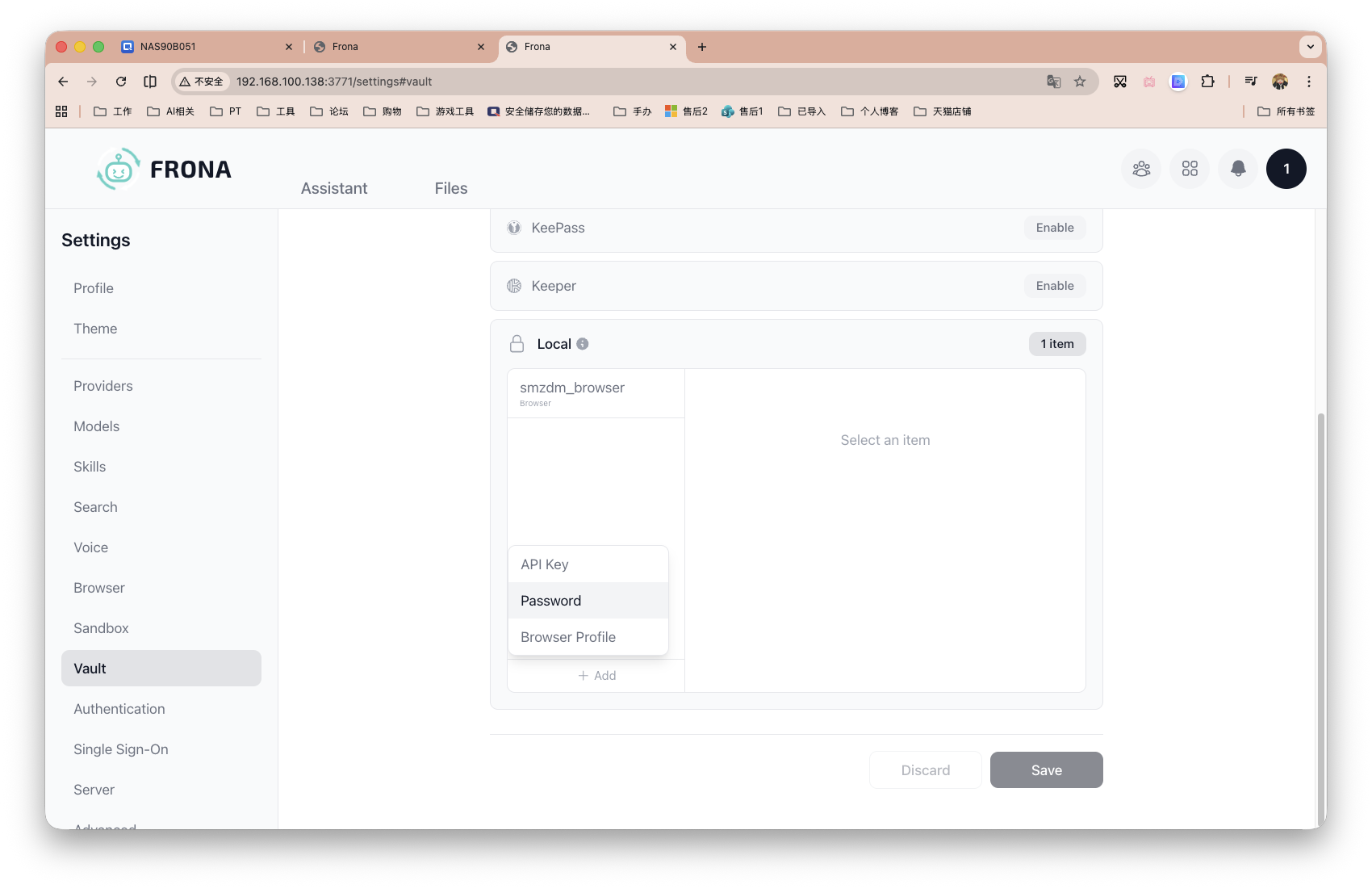
Task: Enable the KeePass vault
Action: [1054, 228]
